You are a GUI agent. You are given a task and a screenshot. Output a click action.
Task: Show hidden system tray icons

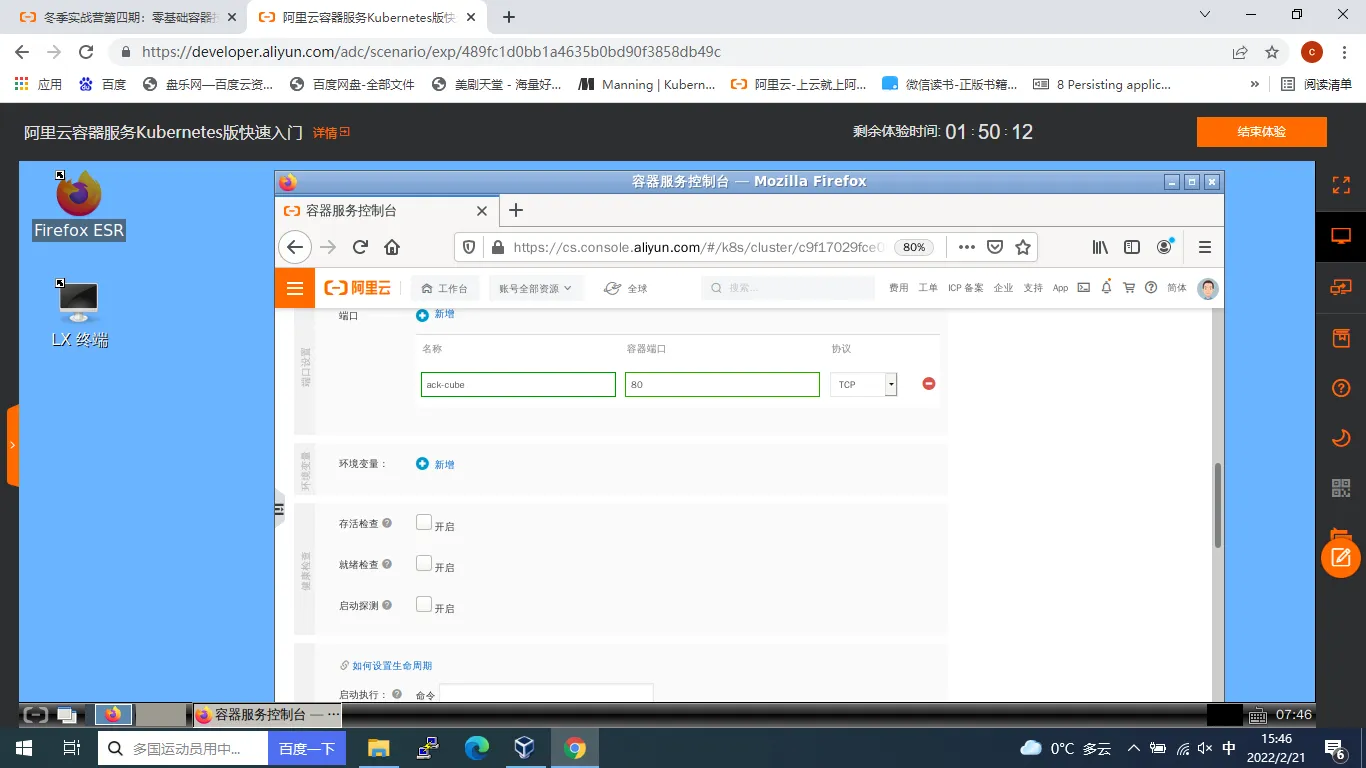tap(1133, 748)
